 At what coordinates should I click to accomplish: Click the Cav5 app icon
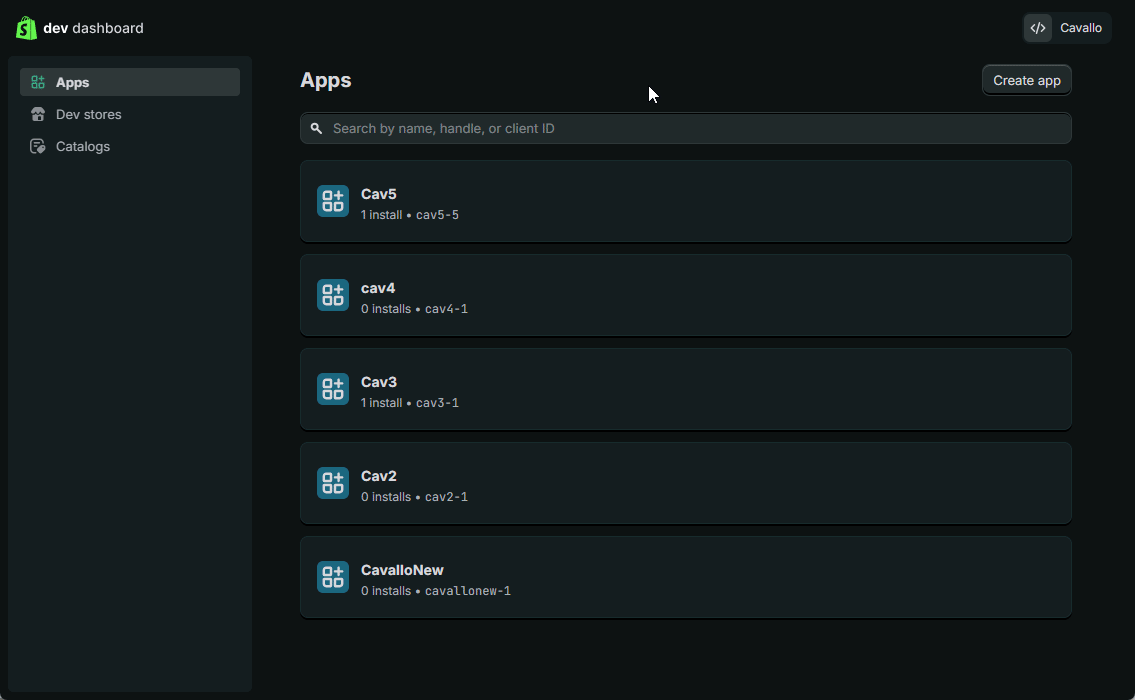(x=333, y=201)
